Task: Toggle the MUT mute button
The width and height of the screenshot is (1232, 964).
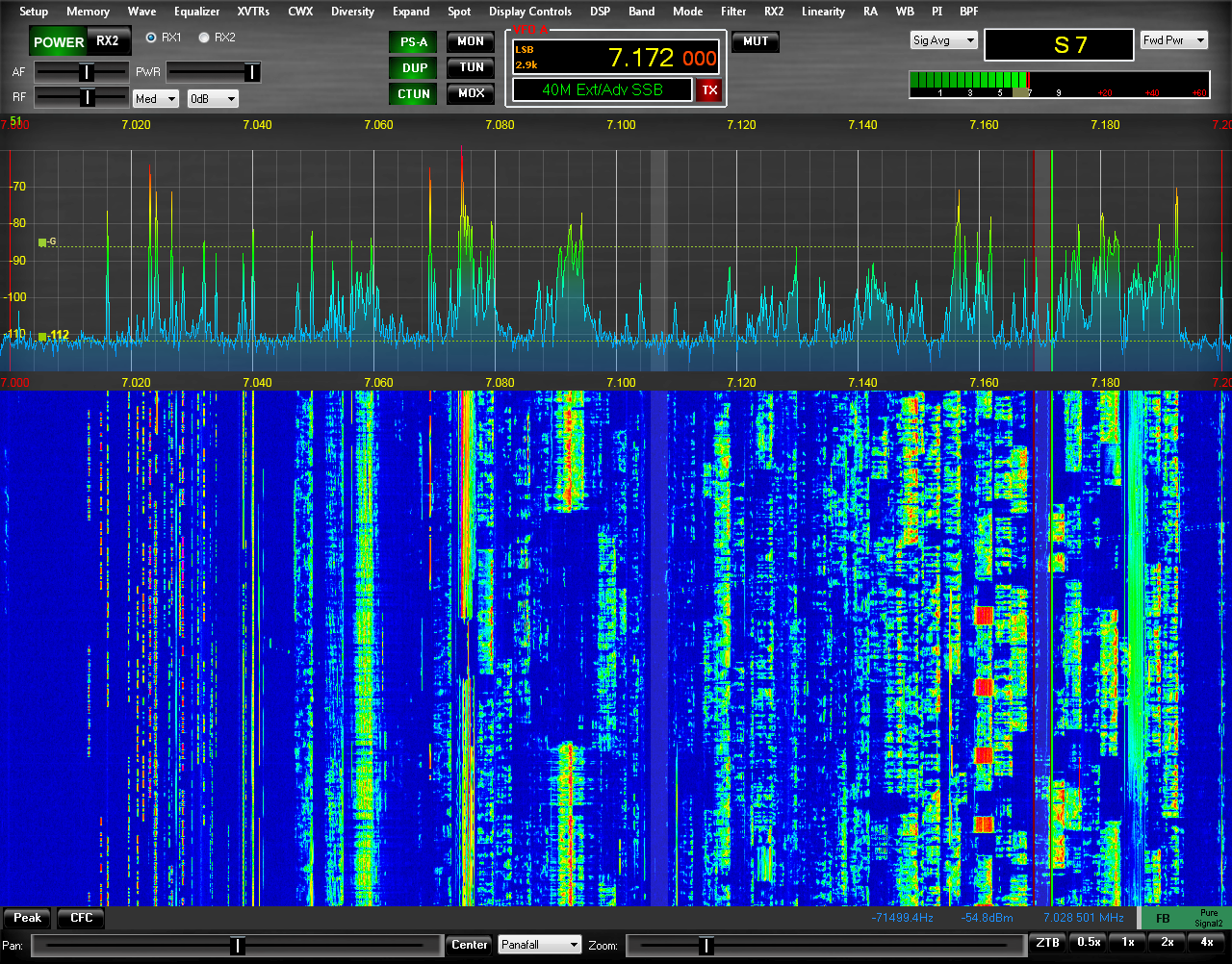Action: pos(756,41)
